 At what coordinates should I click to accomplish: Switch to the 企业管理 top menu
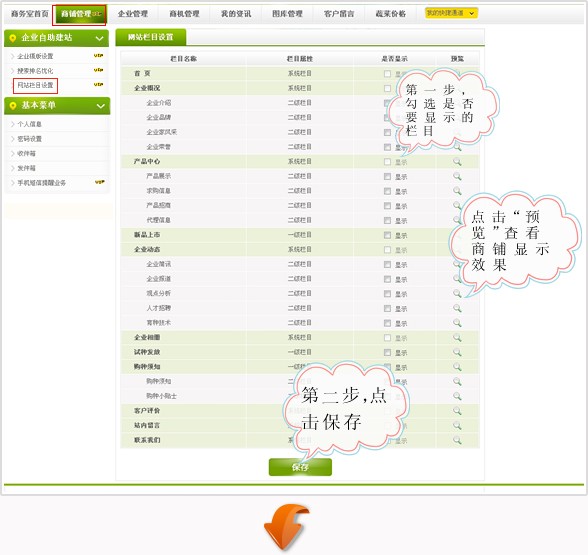point(133,14)
